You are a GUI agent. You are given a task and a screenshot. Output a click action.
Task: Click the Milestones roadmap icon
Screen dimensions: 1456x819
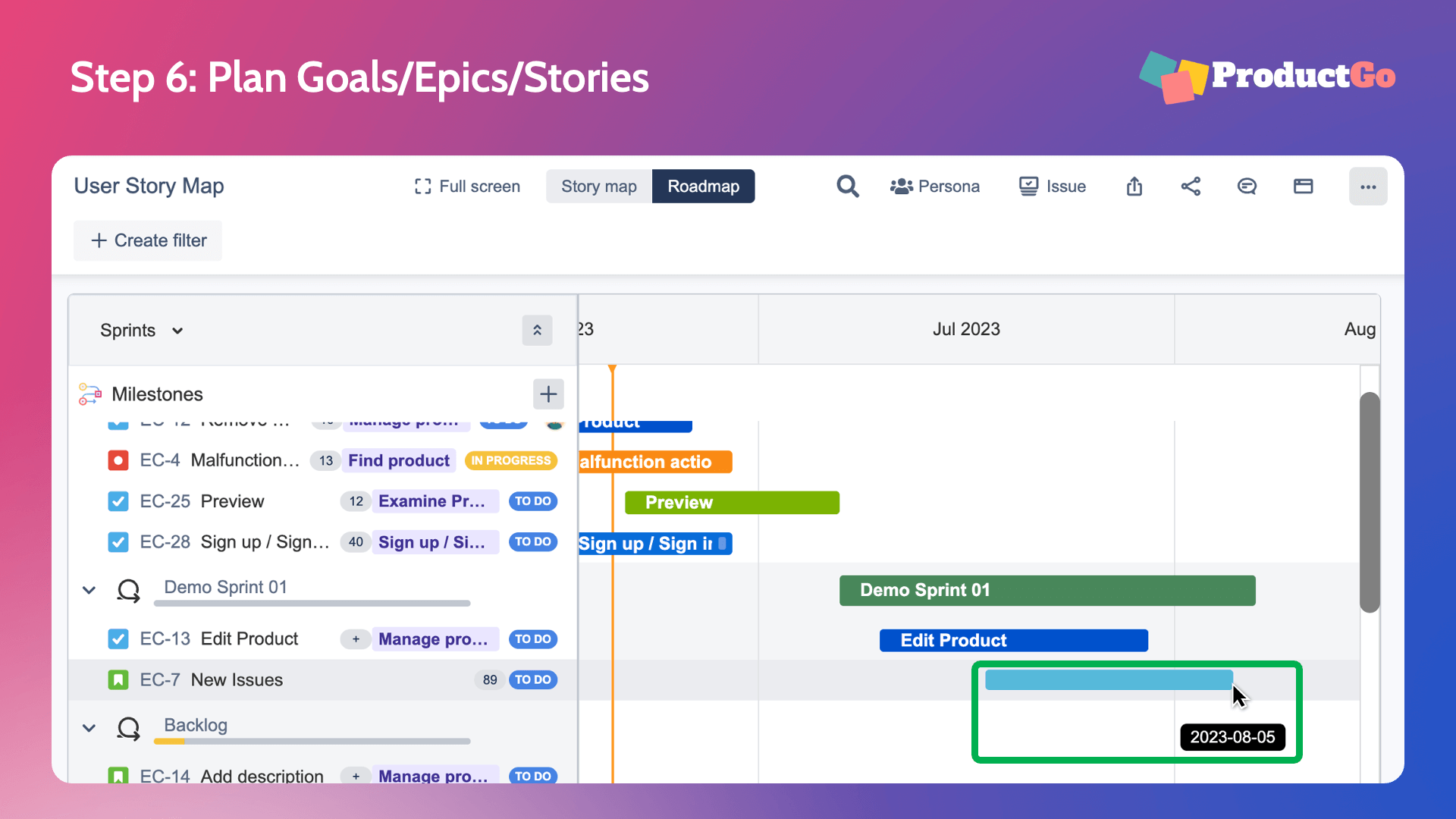[x=90, y=394]
